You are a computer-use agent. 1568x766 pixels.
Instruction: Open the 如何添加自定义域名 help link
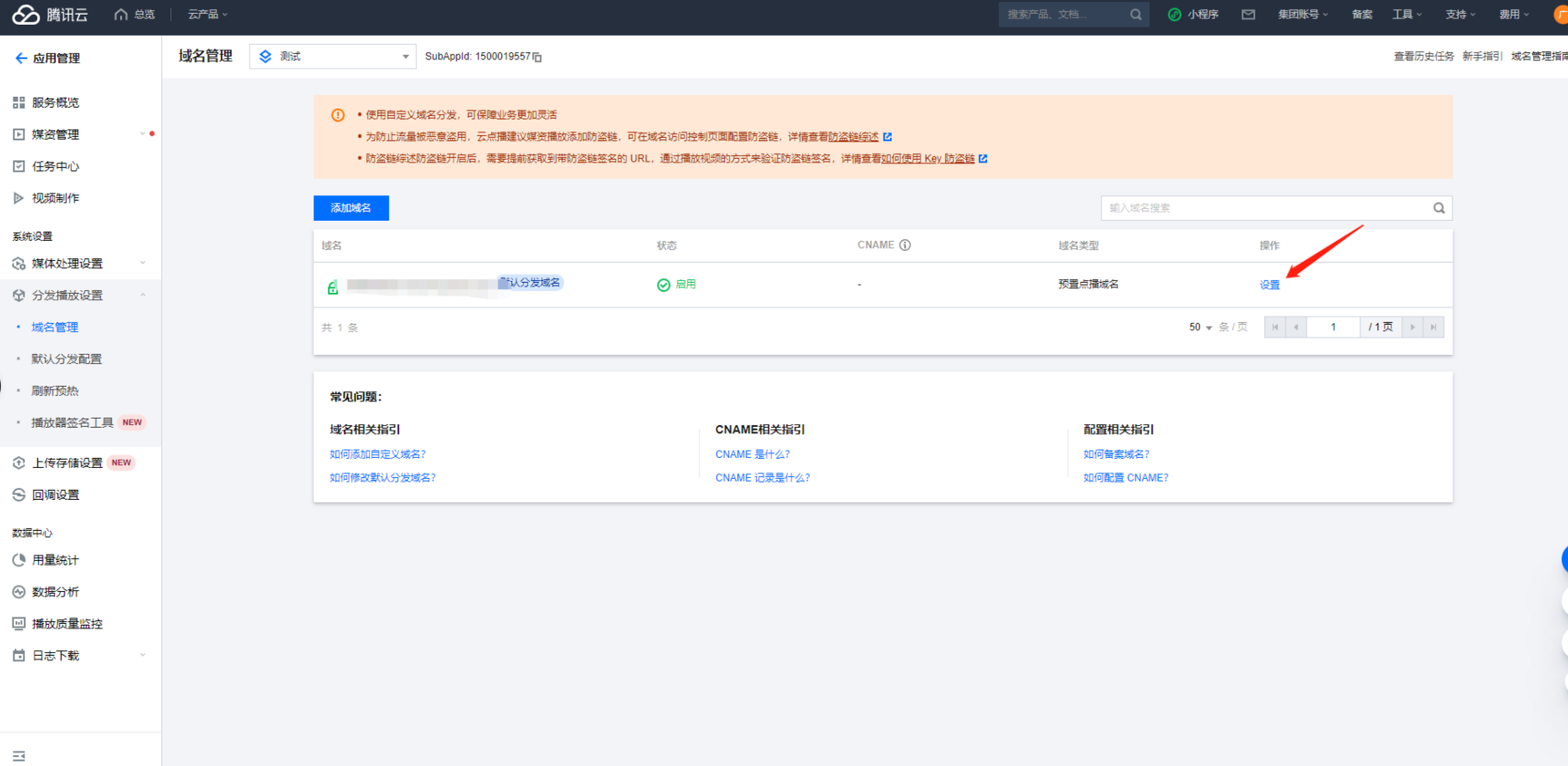click(x=377, y=454)
